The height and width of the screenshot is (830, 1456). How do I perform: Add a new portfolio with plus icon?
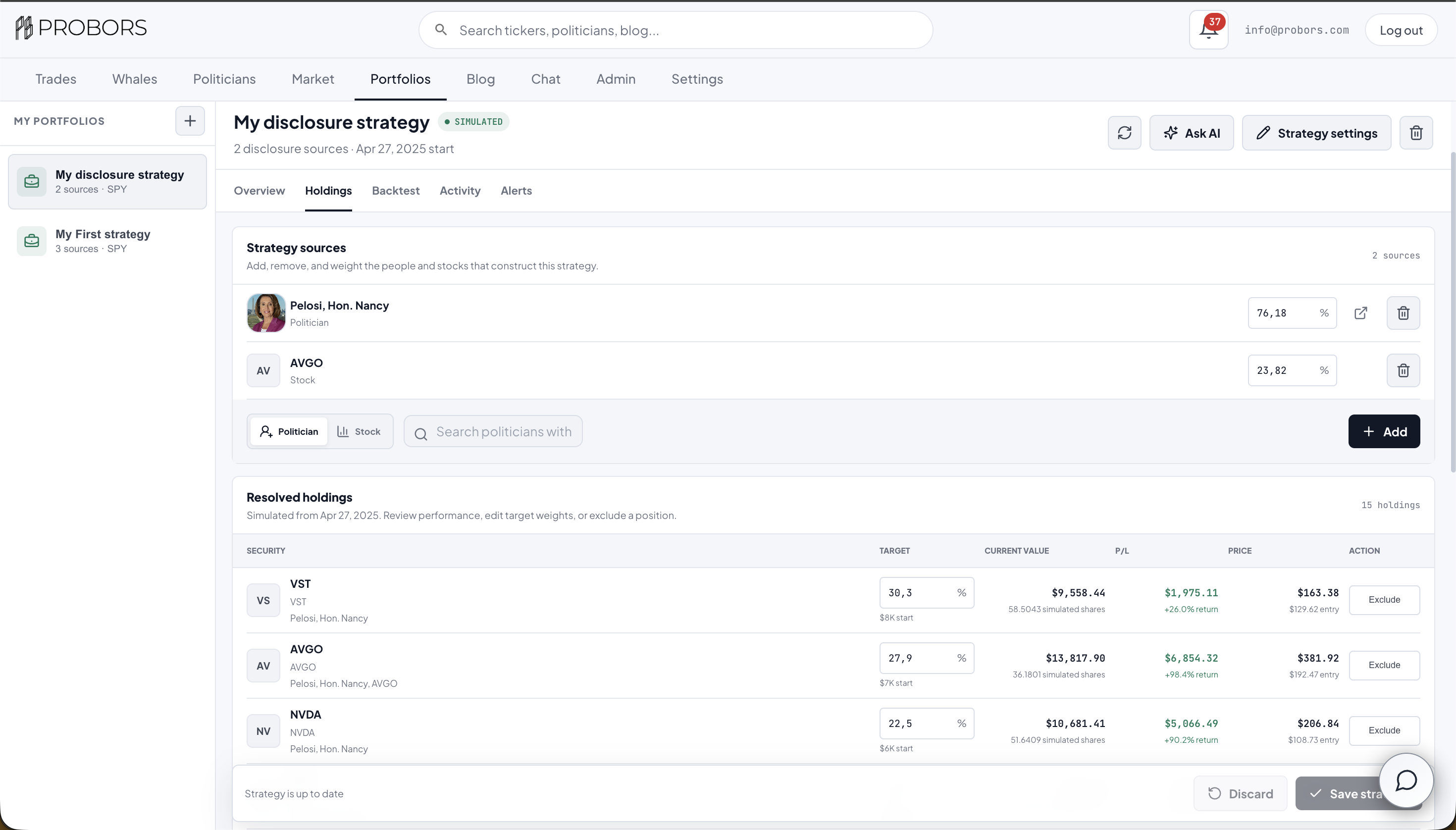pyautogui.click(x=190, y=121)
